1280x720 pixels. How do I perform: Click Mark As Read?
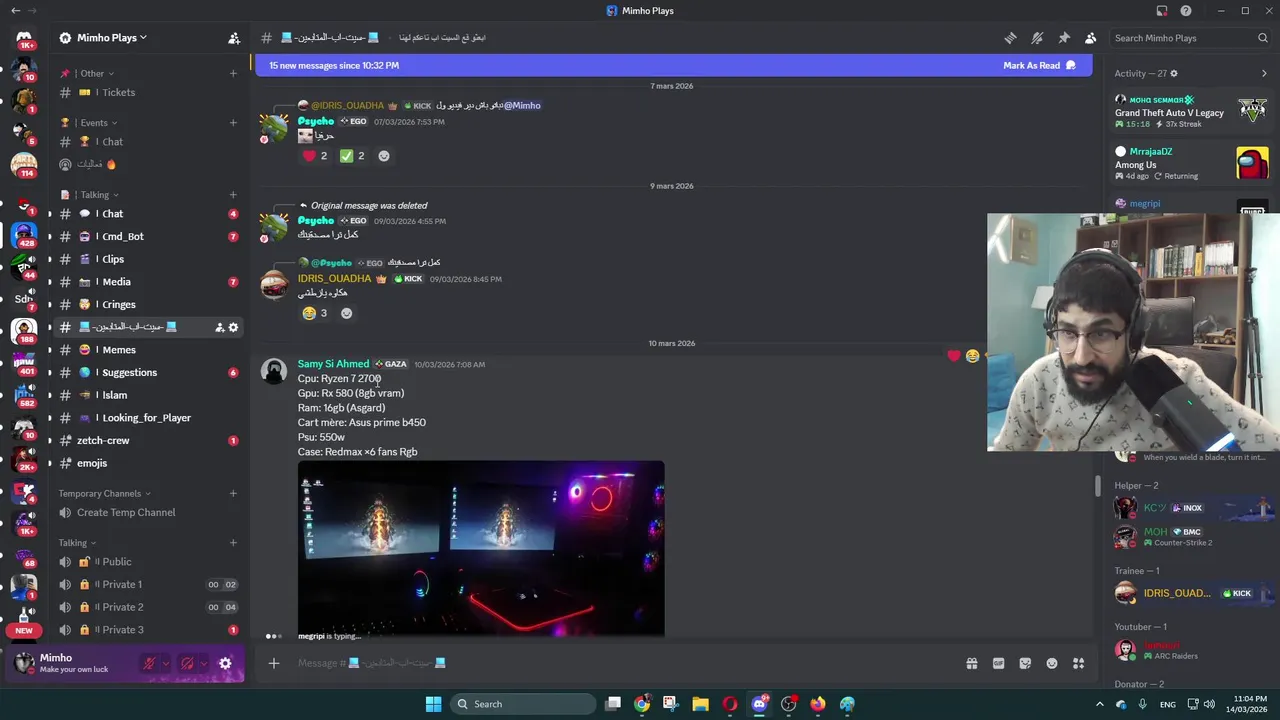tap(1039, 66)
